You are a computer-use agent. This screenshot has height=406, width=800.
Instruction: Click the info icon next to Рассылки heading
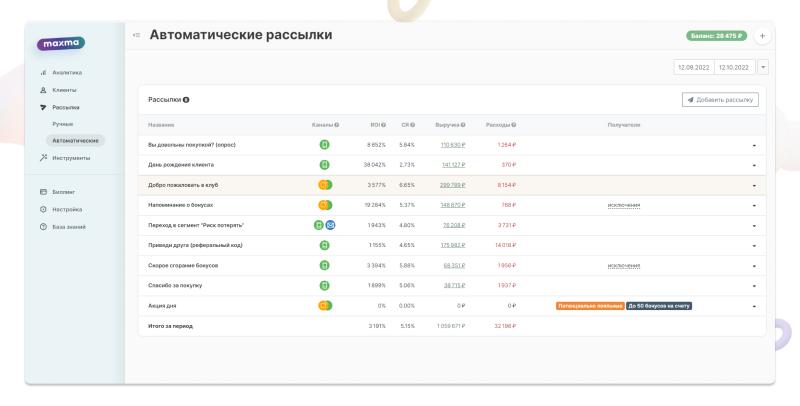[x=186, y=99]
